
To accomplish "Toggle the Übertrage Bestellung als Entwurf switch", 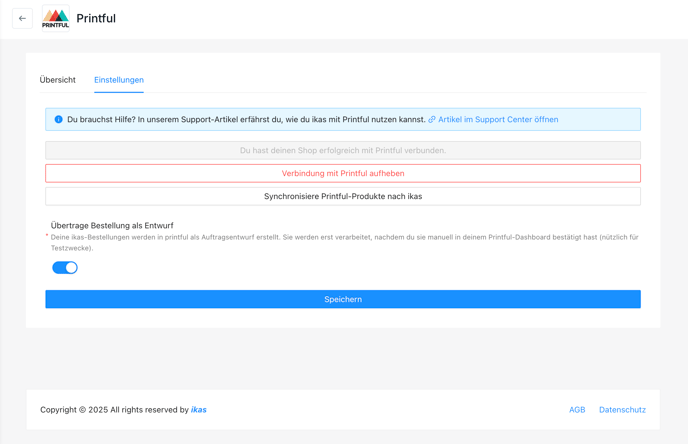I will (65, 268).
